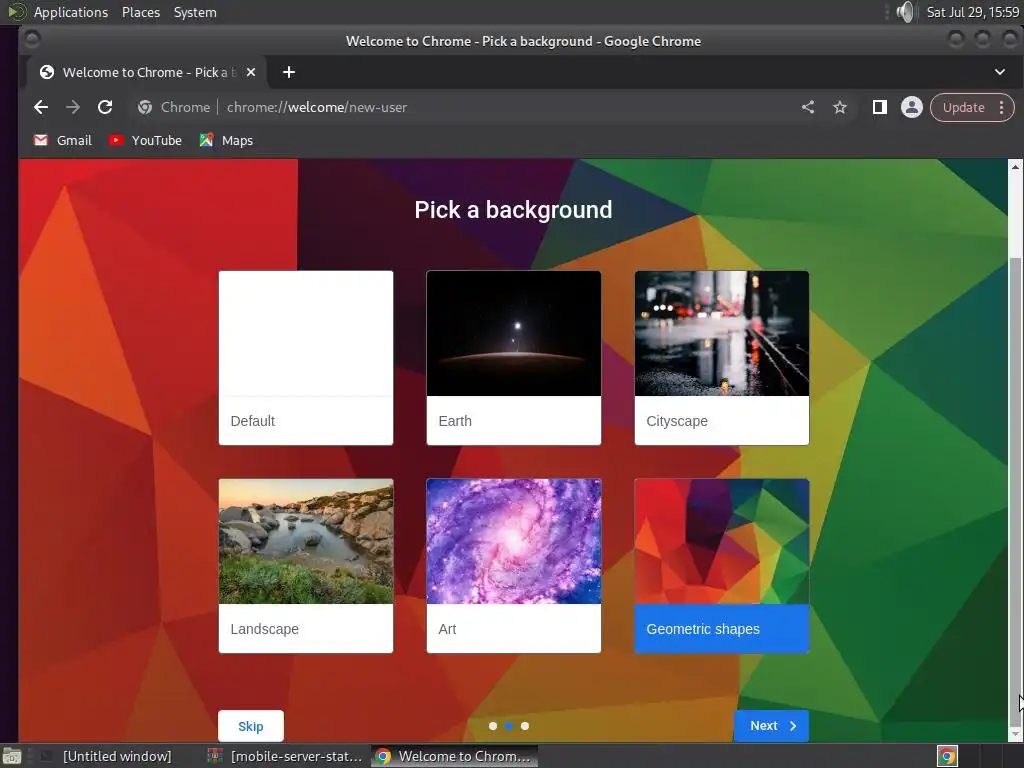Open the YouTube bookmark

145,140
